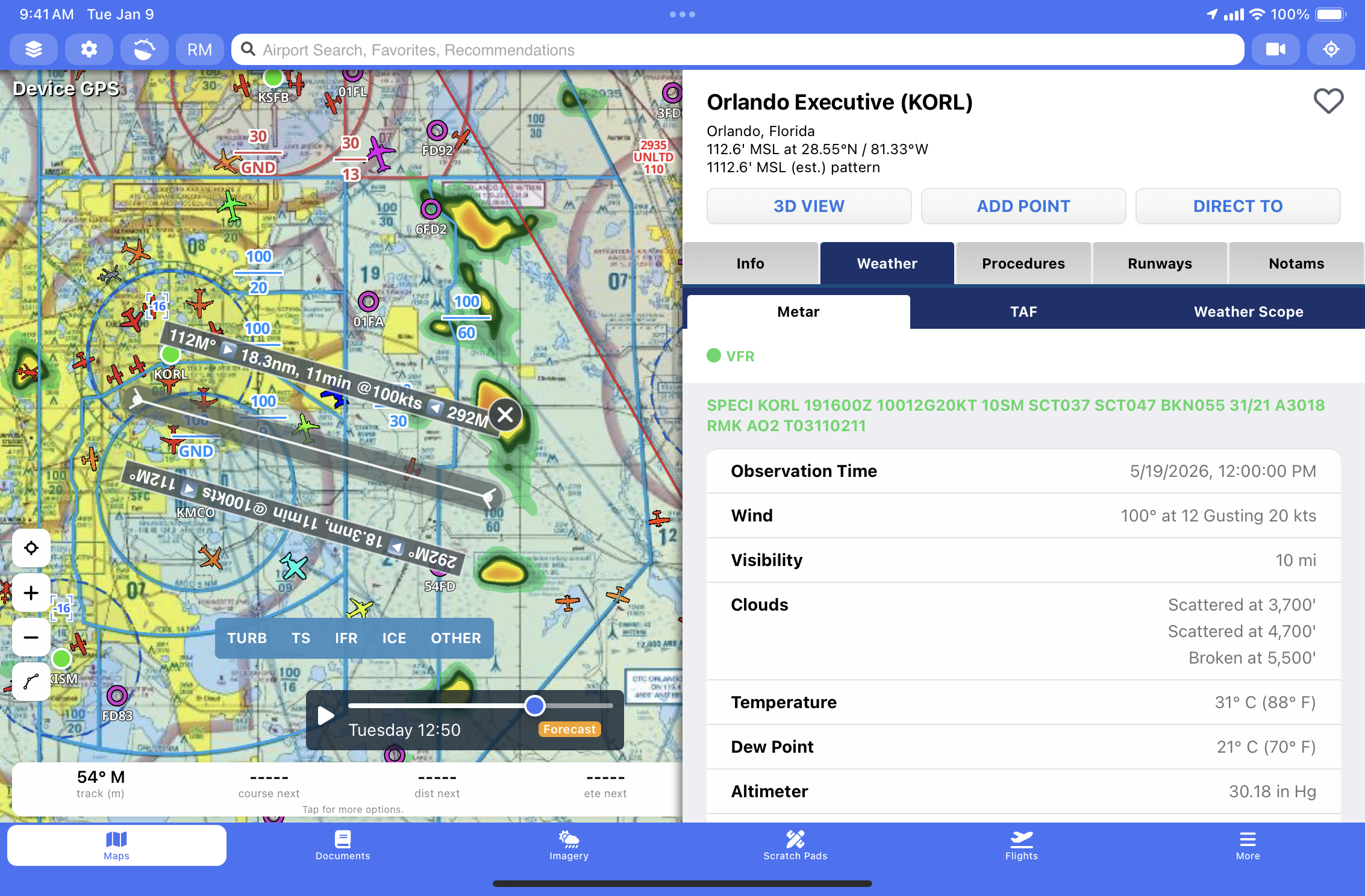This screenshot has width=1365, height=896.
Task: Tap the FD92 airport marker
Action: point(437,130)
